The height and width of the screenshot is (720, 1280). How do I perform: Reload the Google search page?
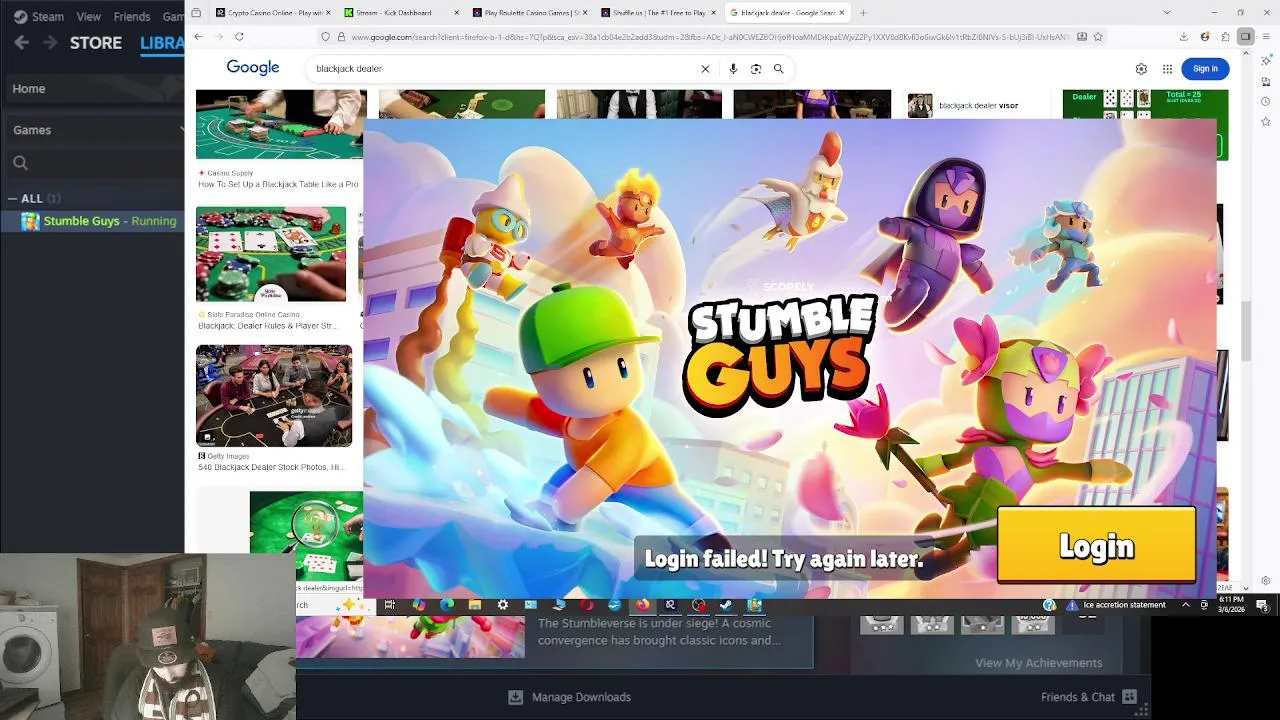tap(239, 36)
